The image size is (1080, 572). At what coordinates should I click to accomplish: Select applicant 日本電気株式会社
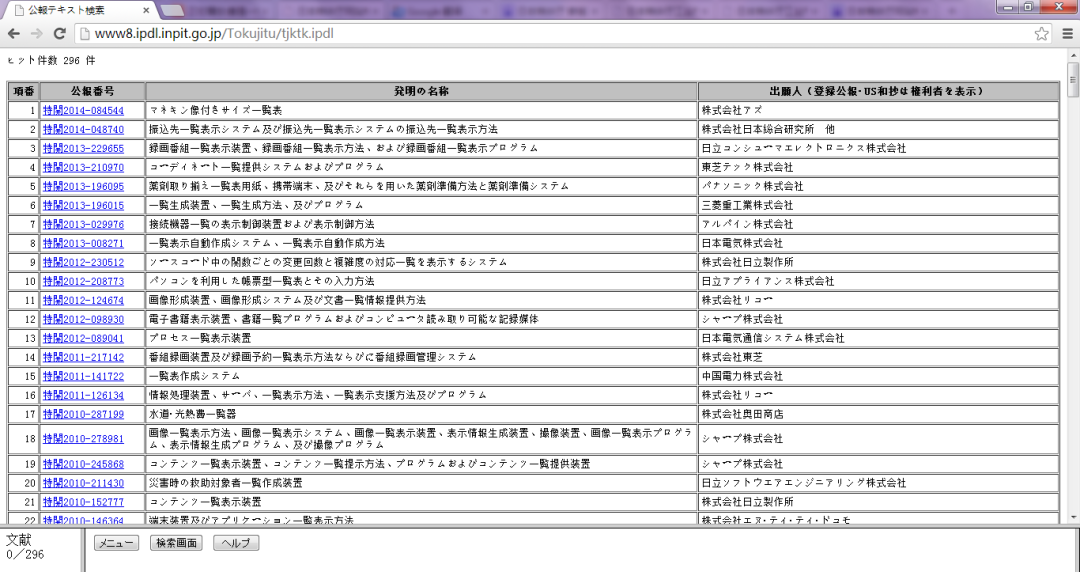click(742, 243)
